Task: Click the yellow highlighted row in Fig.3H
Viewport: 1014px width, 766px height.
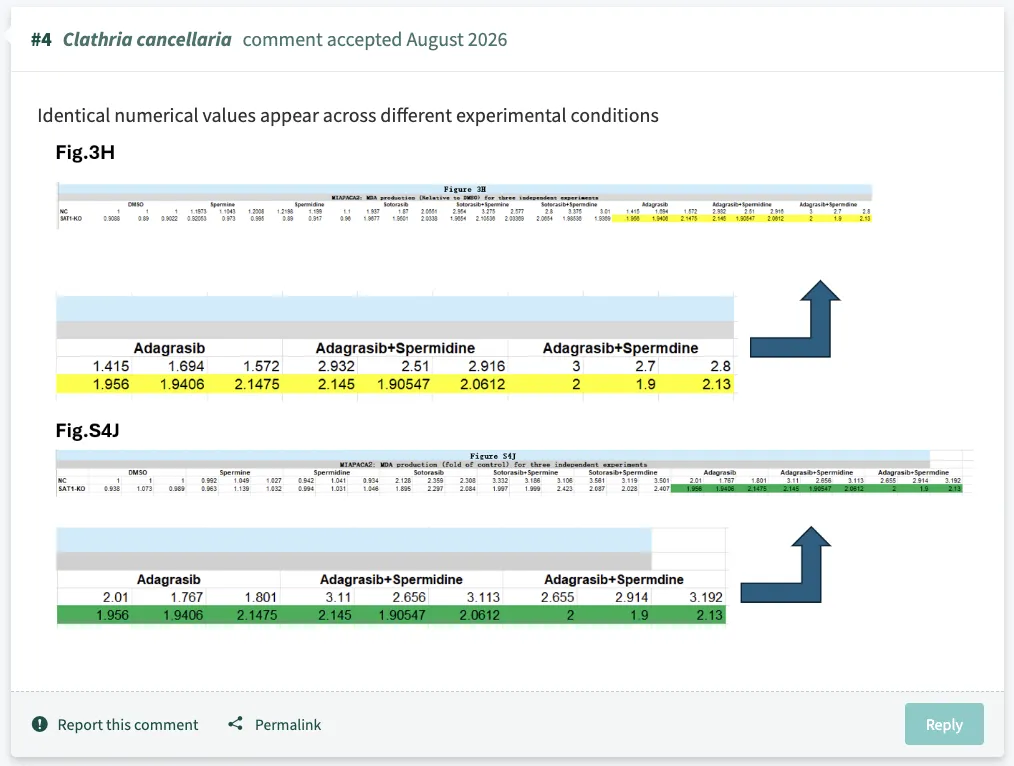Action: coord(395,384)
